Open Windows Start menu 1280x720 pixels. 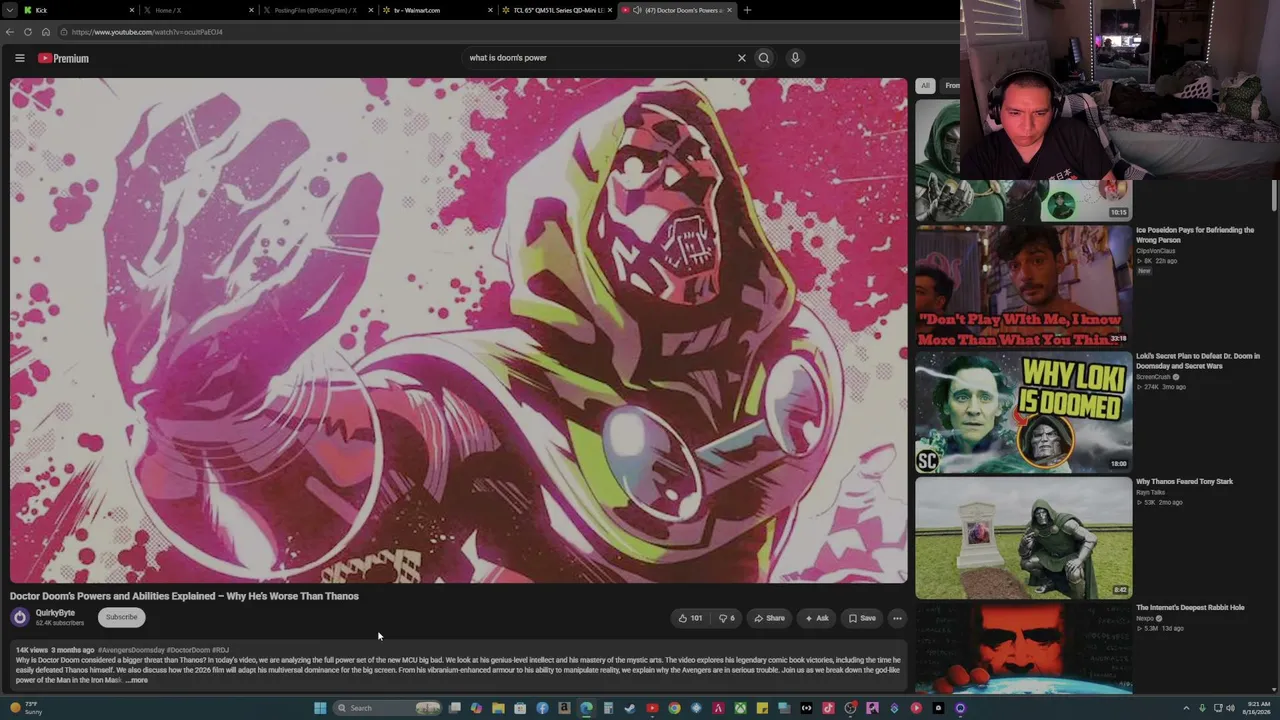(320, 708)
